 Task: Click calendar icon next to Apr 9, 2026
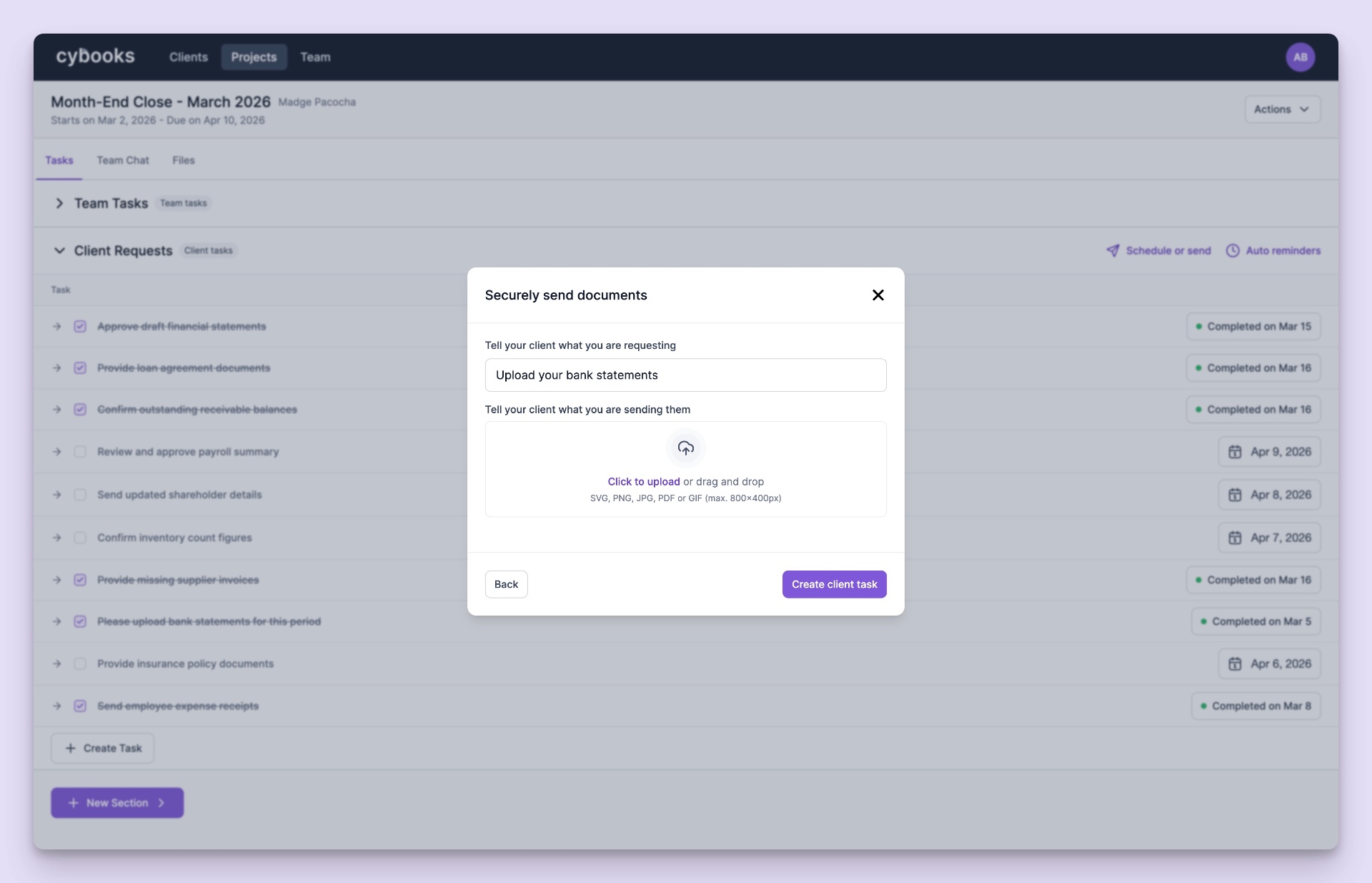tap(1235, 452)
